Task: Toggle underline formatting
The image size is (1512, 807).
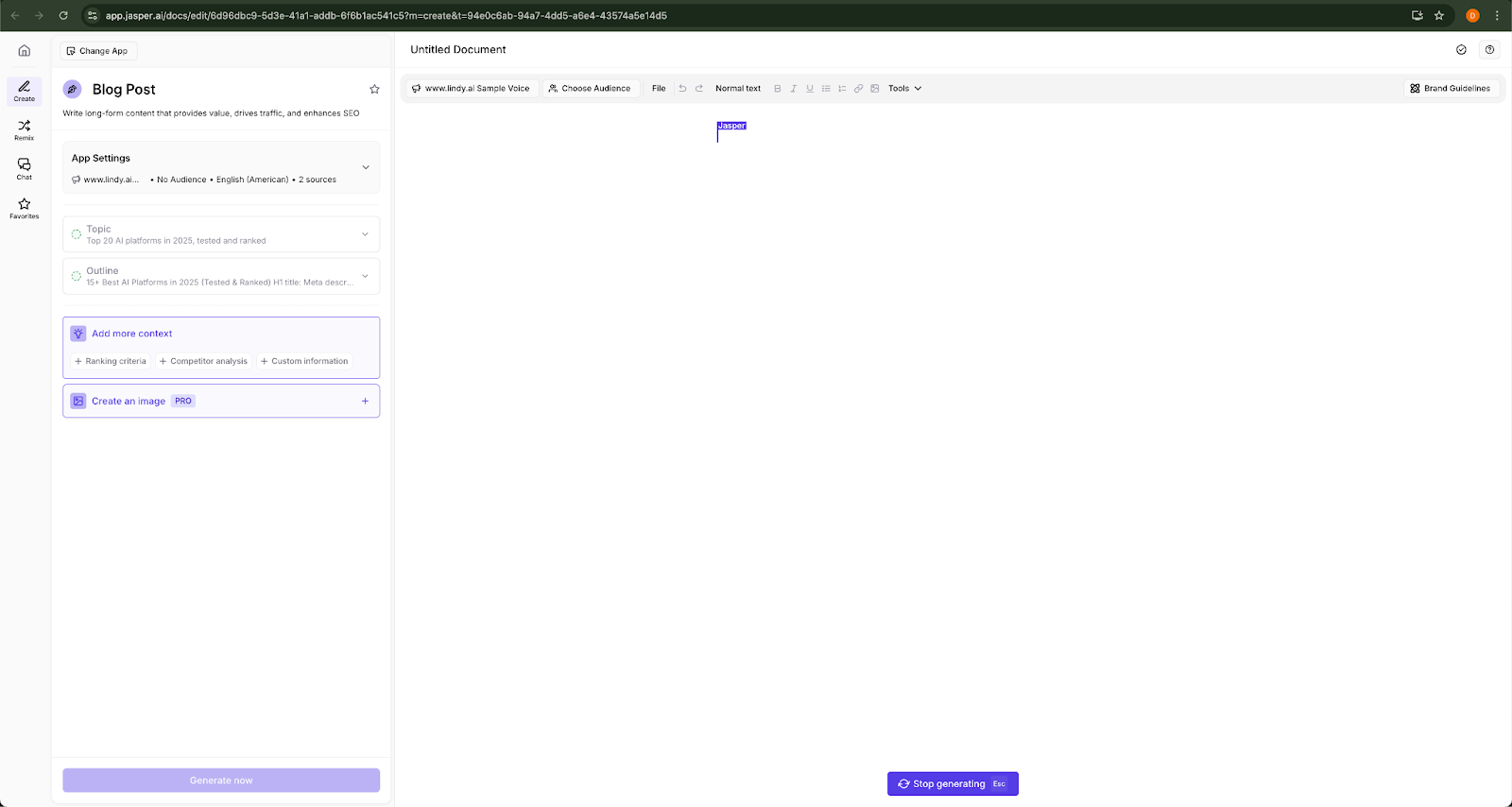Action: pyautogui.click(x=810, y=88)
